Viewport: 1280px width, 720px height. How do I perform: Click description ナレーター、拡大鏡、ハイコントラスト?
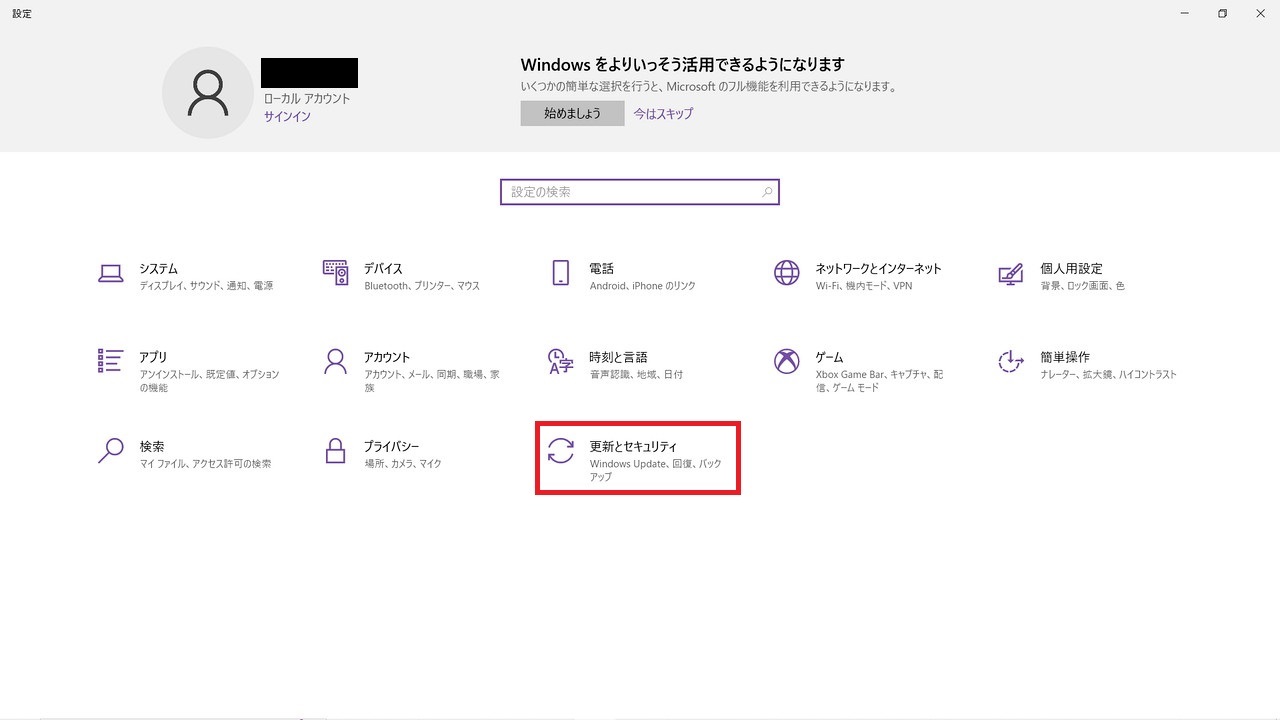click(x=1108, y=375)
